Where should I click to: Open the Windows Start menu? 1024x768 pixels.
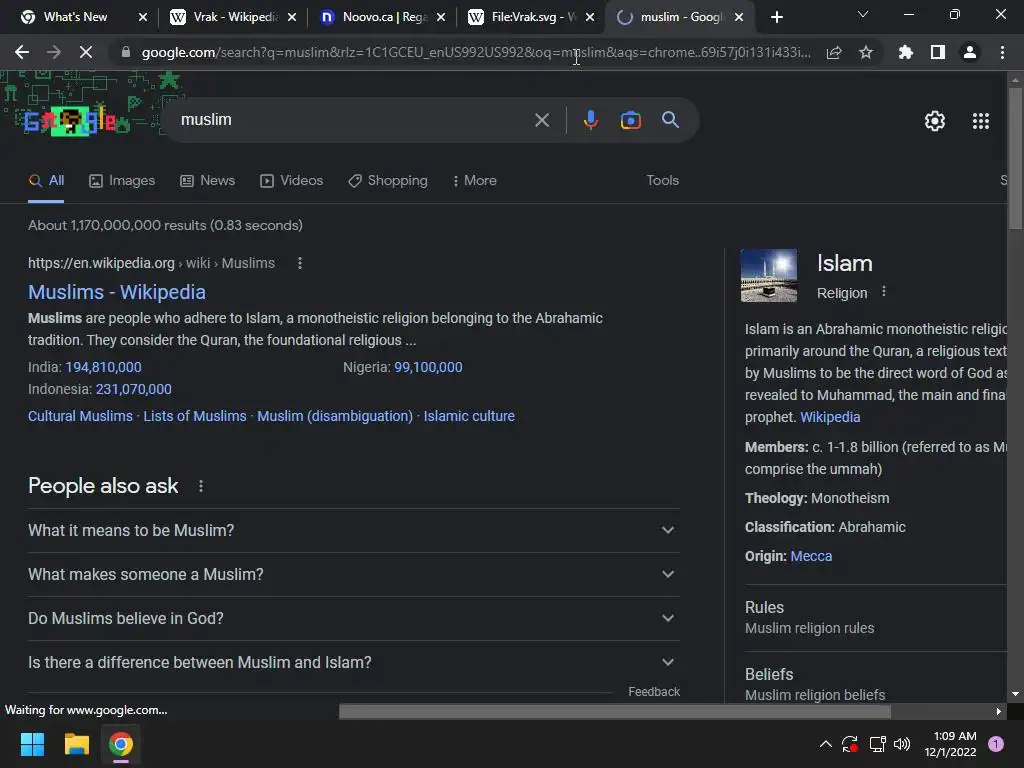pyautogui.click(x=32, y=744)
